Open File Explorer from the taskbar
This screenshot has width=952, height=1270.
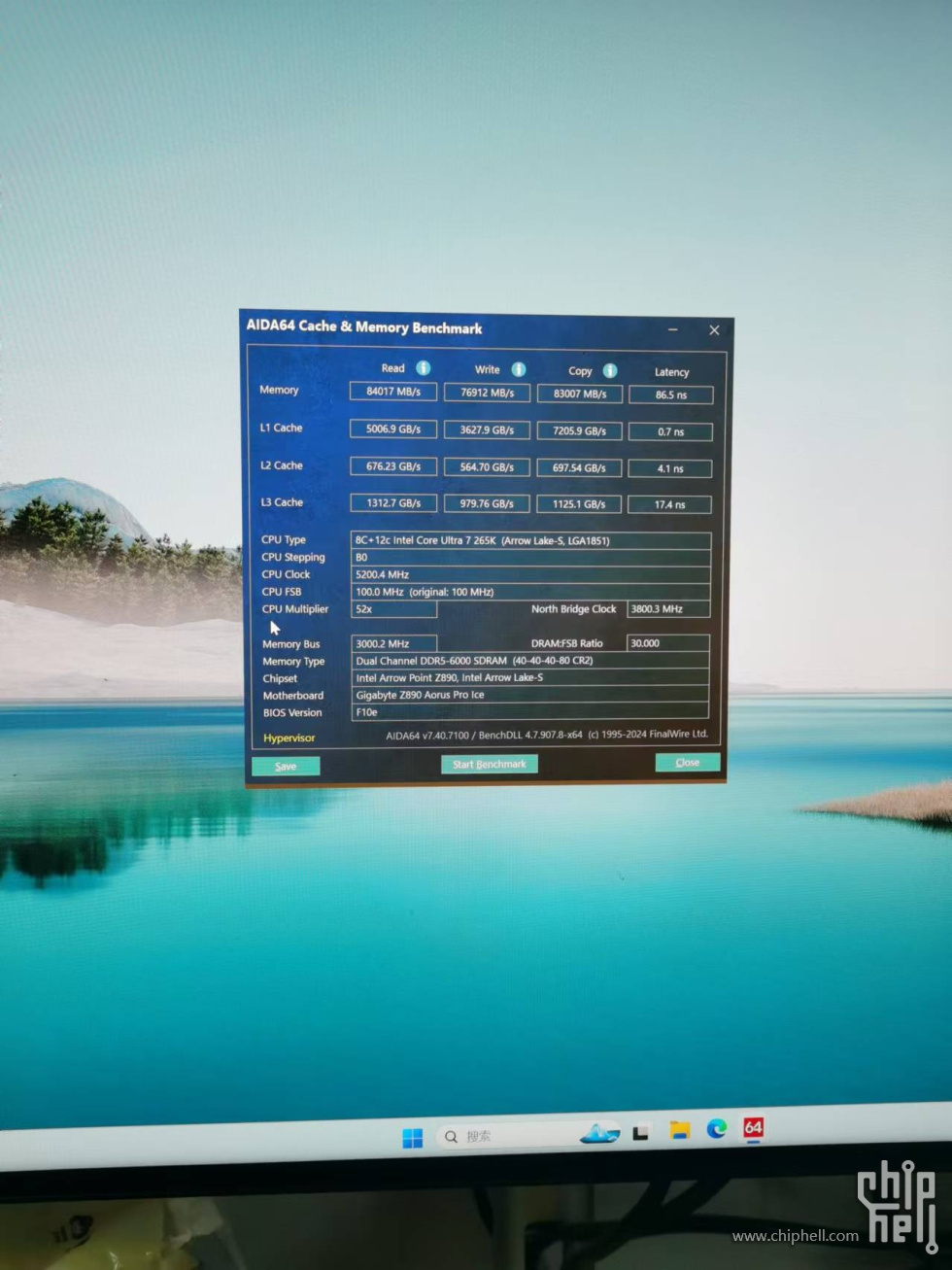pos(679,1130)
